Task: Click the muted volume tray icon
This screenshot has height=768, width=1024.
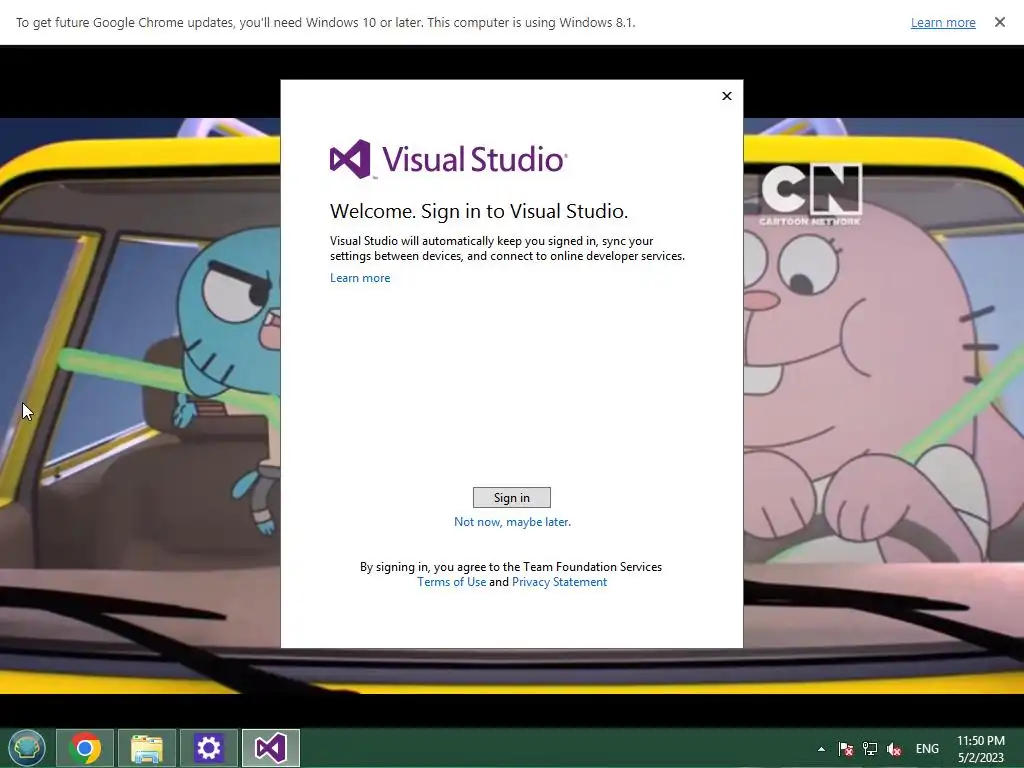Action: 894,749
